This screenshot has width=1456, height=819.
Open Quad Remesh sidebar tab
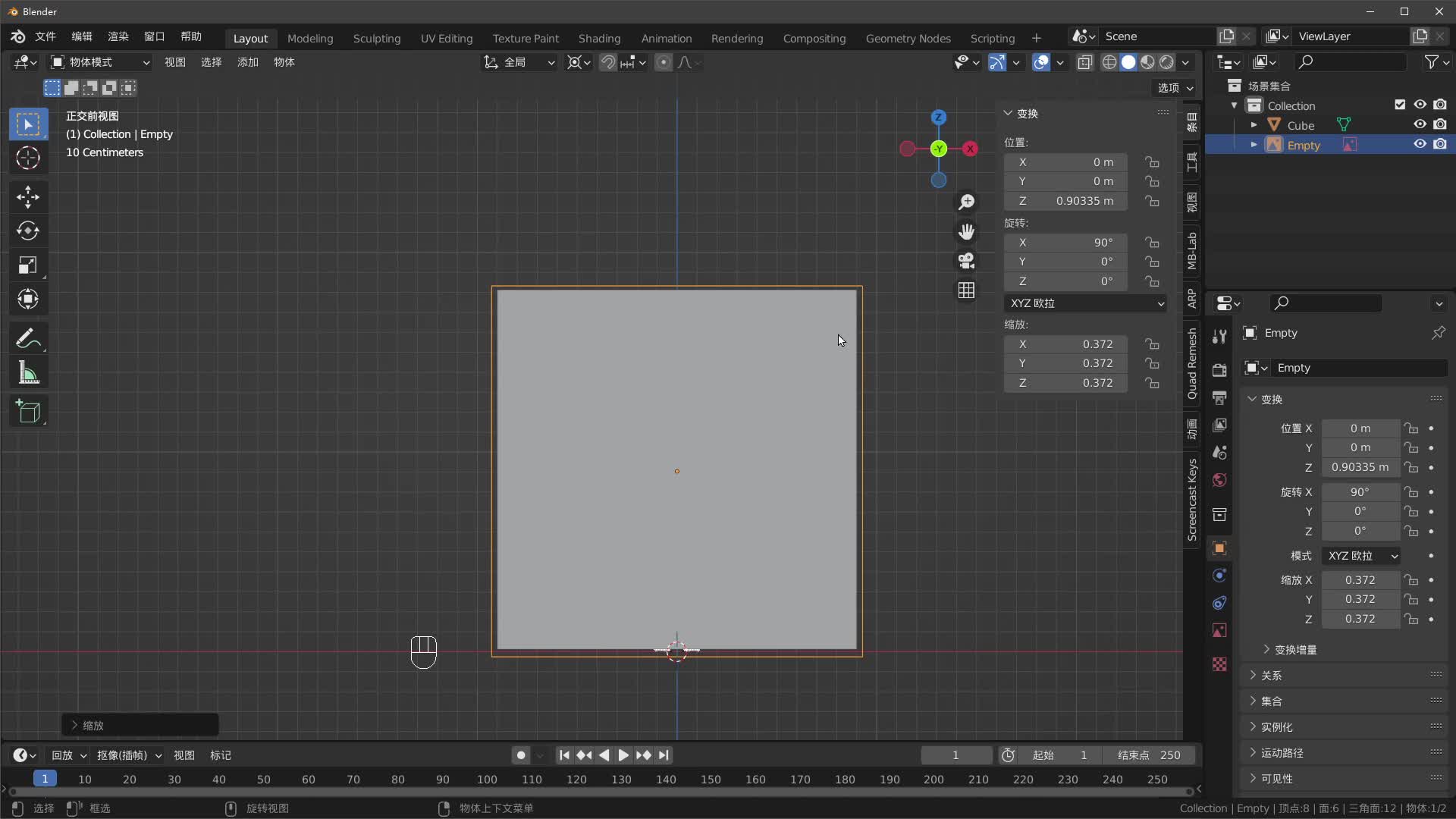click(x=1191, y=363)
